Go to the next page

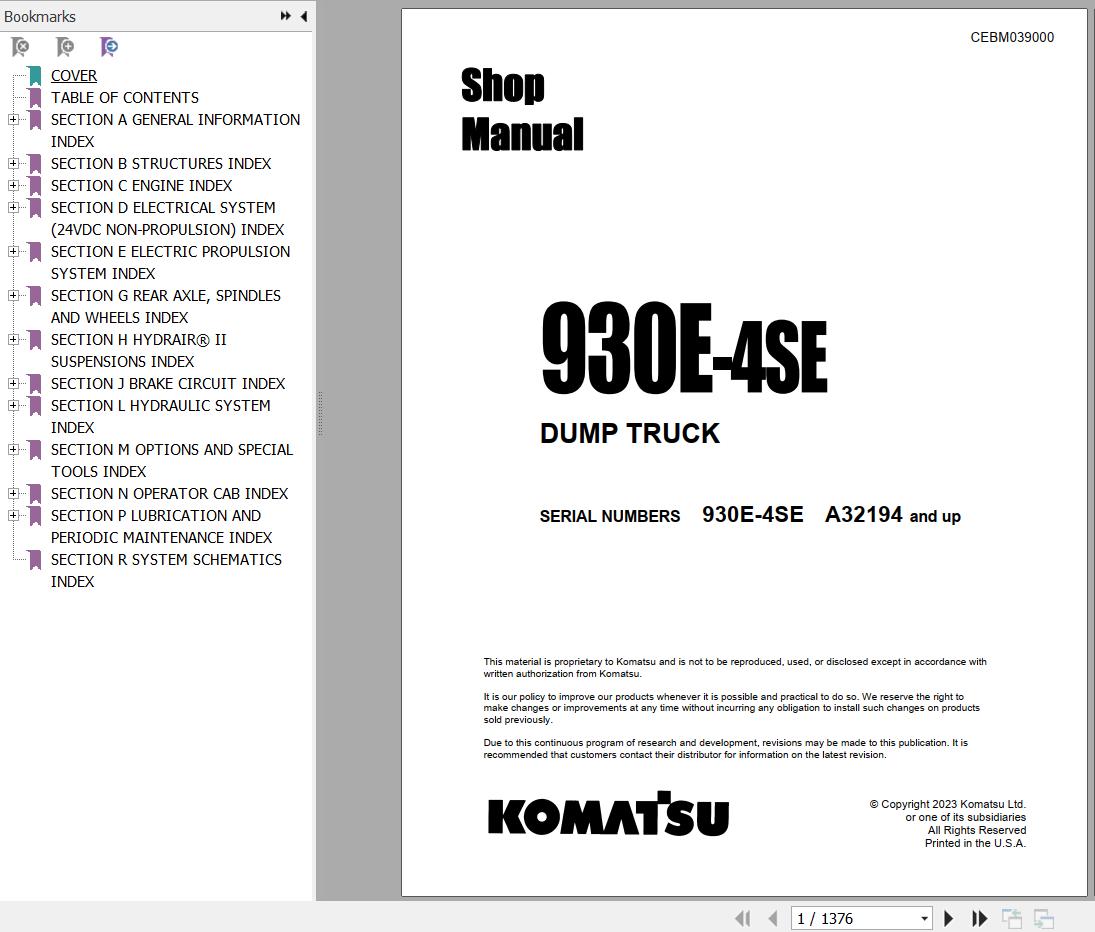click(x=948, y=918)
